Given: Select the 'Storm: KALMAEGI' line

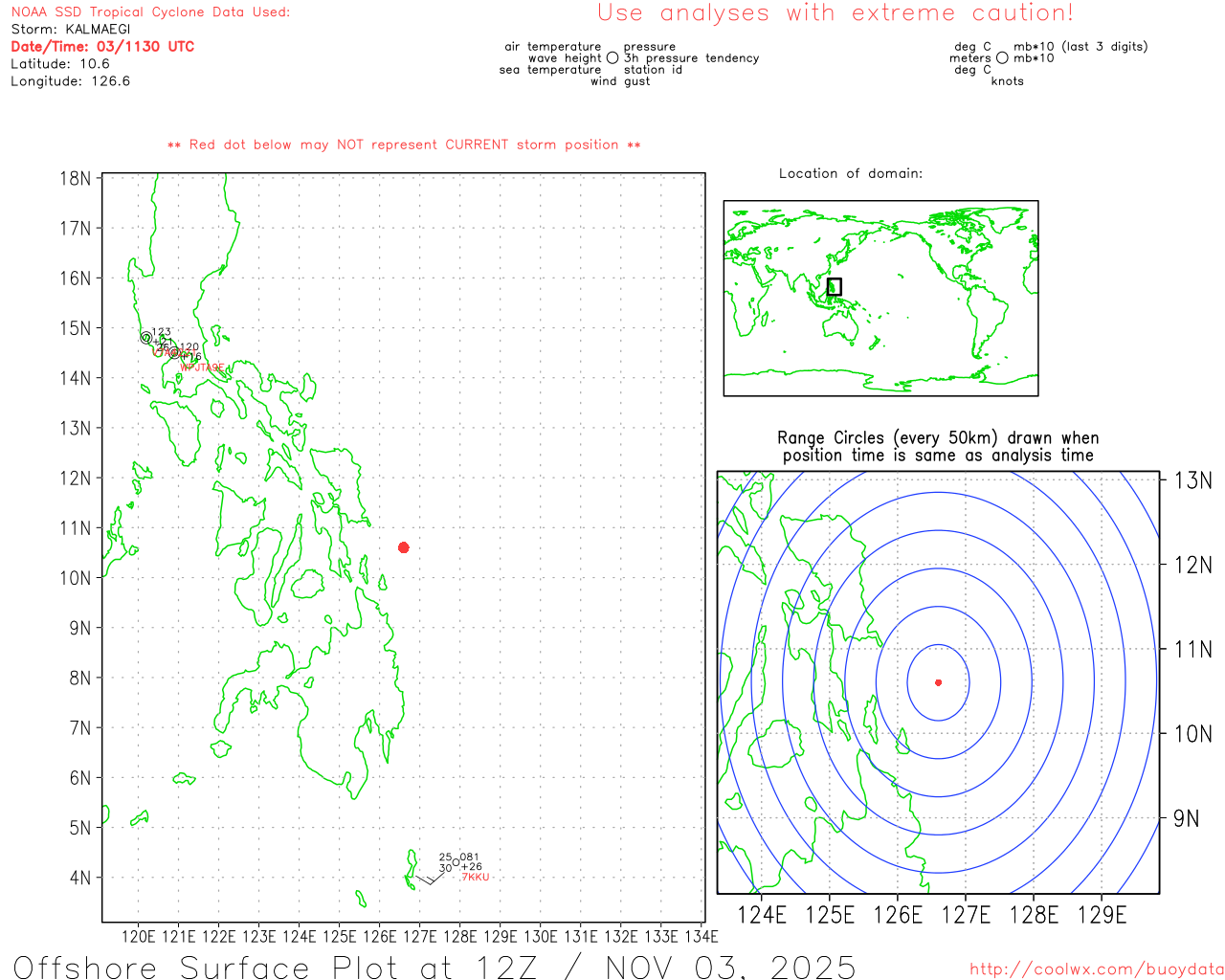Looking at the screenshot, I should [x=71, y=30].
